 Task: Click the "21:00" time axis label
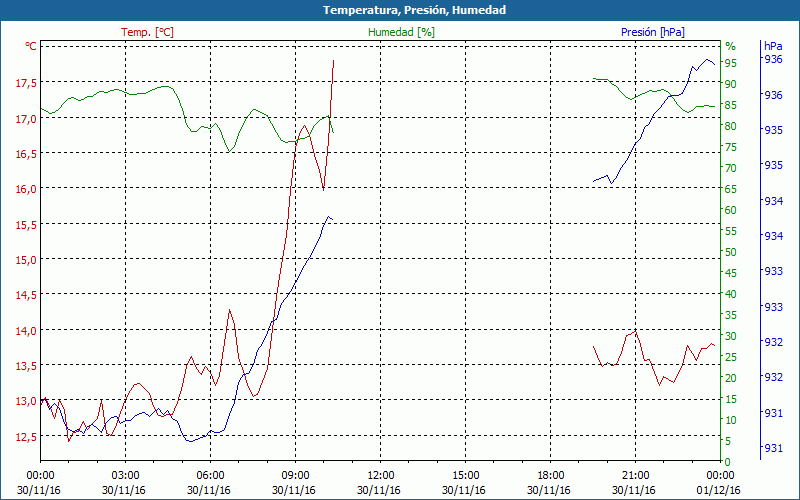click(x=636, y=476)
